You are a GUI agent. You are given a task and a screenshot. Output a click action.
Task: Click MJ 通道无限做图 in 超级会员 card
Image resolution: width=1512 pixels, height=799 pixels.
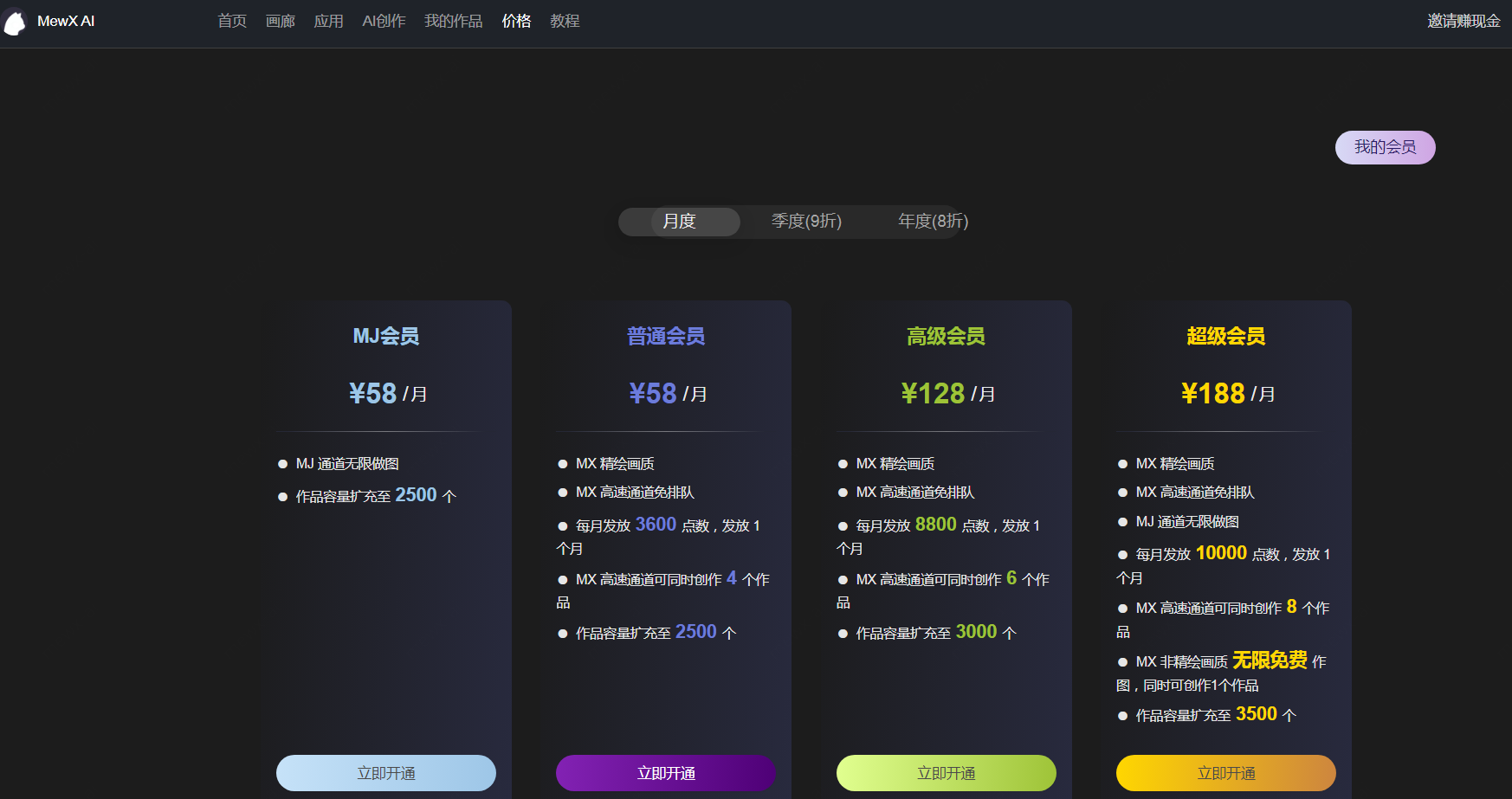click(x=1187, y=522)
